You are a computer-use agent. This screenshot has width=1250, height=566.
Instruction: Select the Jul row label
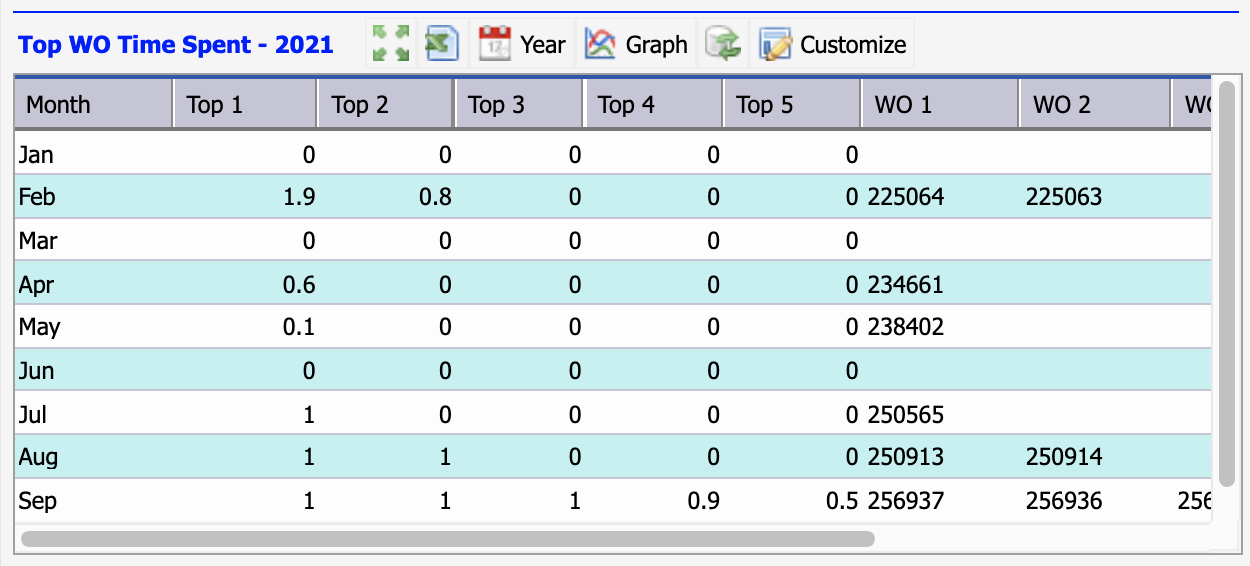[33, 414]
